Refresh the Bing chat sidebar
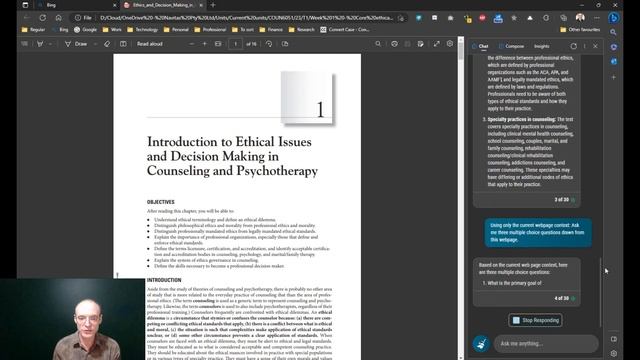The height and width of the screenshot is (360, 640). (573, 46)
